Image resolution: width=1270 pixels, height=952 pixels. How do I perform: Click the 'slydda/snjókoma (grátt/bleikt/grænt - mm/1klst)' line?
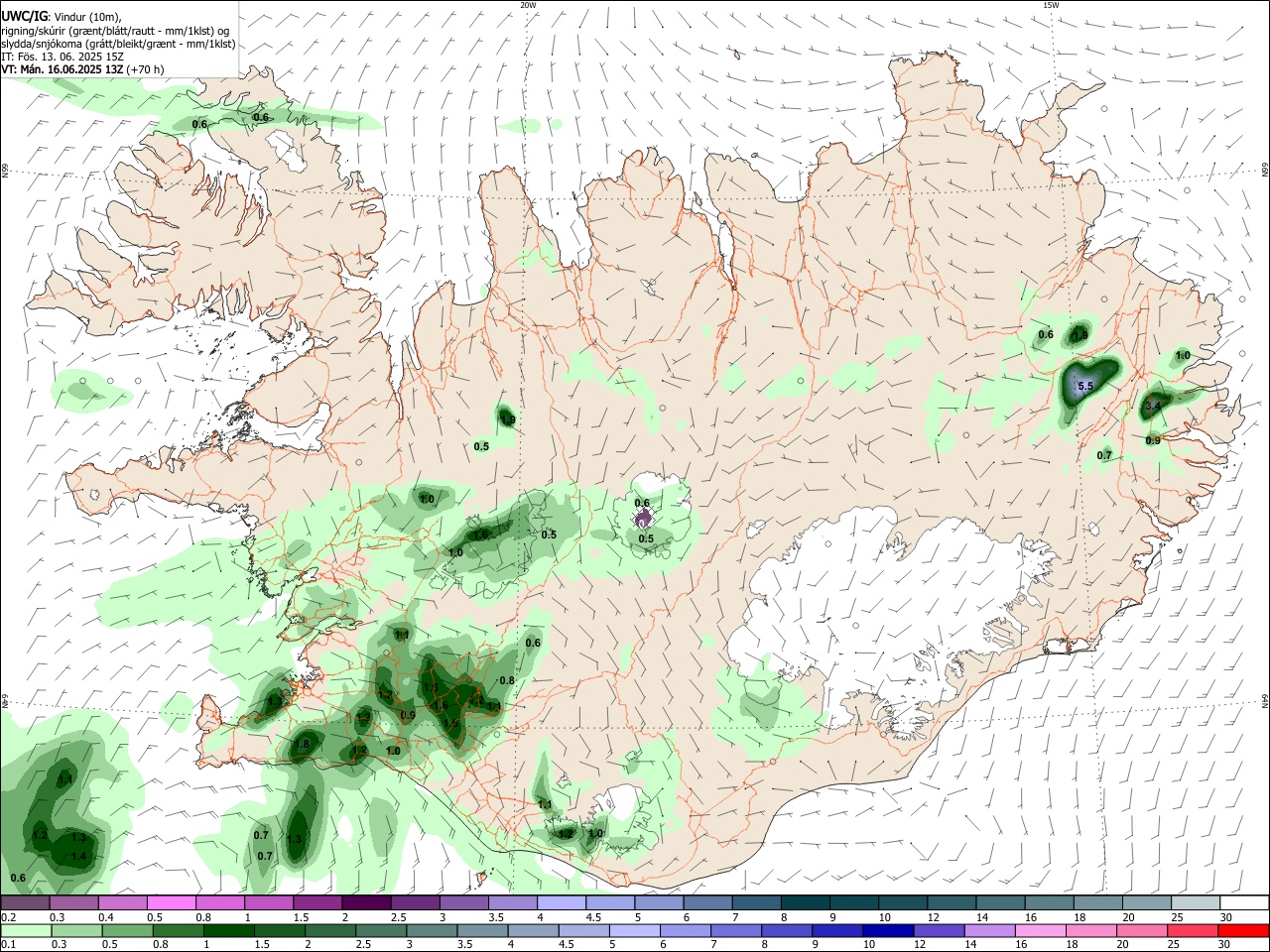[118, 44]
